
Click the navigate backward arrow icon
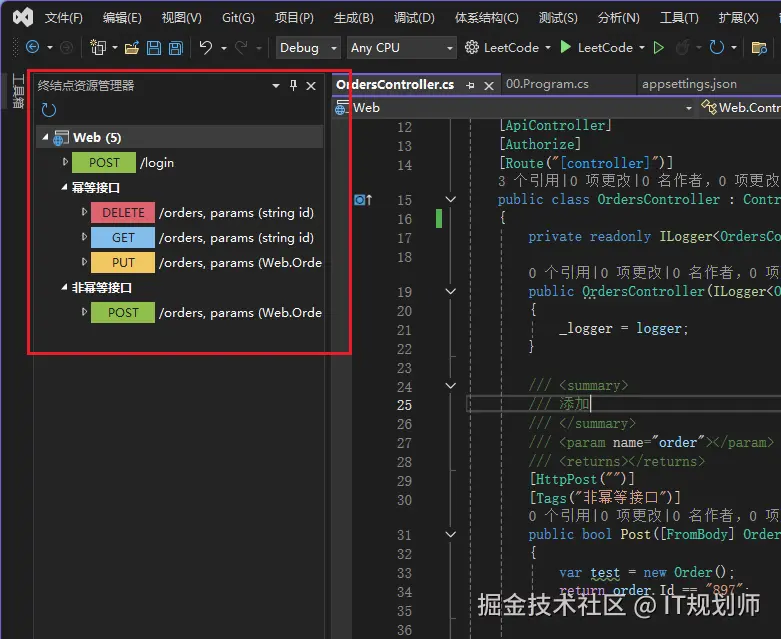coord(32,47)
